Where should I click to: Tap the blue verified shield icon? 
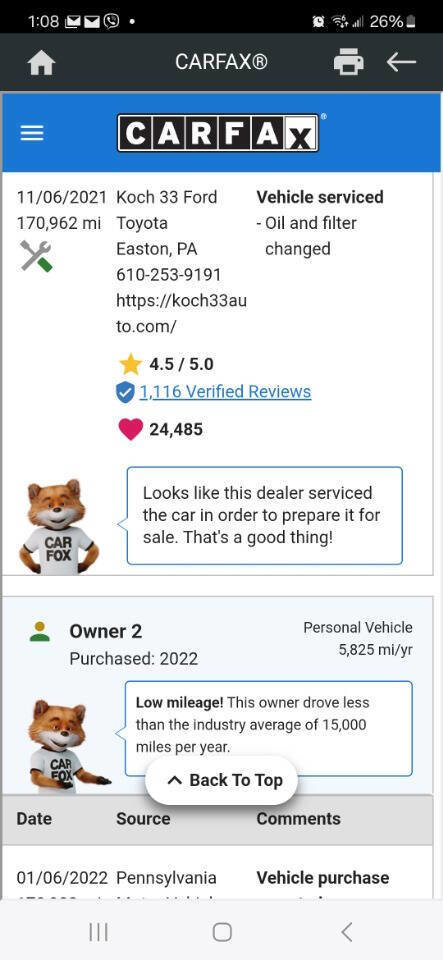point(125,392)
